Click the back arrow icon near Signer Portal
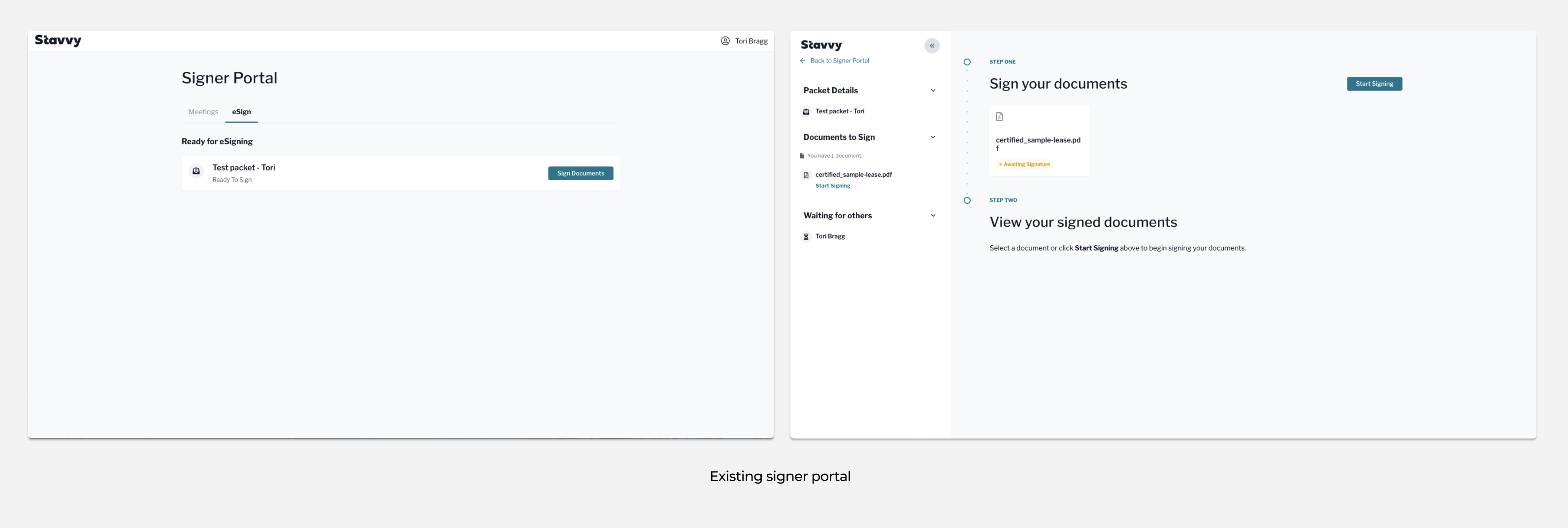1568x528 pixels. [802, 61]
